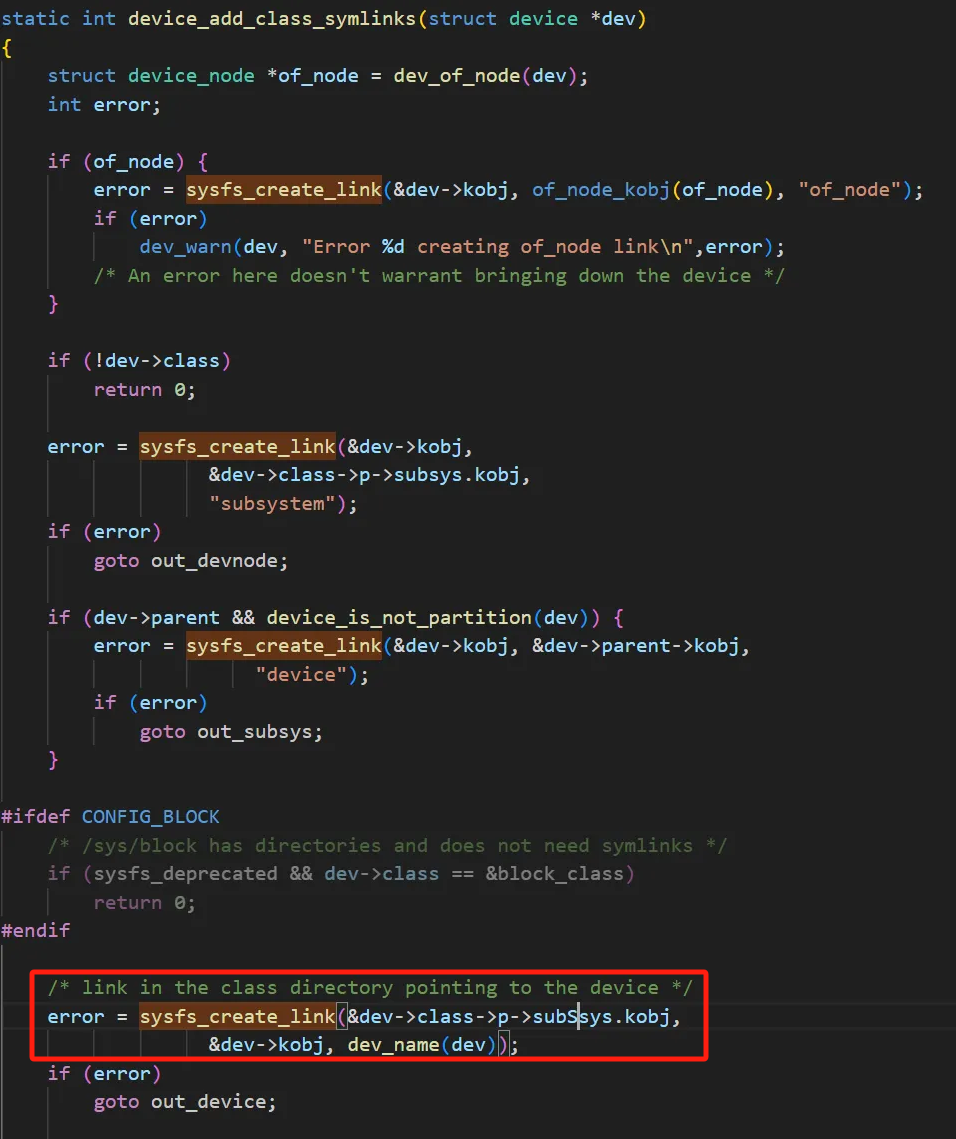Click the /sys/block directories comment
The width and height of the screenshot is (956, 1139).
pyautogui.click(x=387, y=845)
